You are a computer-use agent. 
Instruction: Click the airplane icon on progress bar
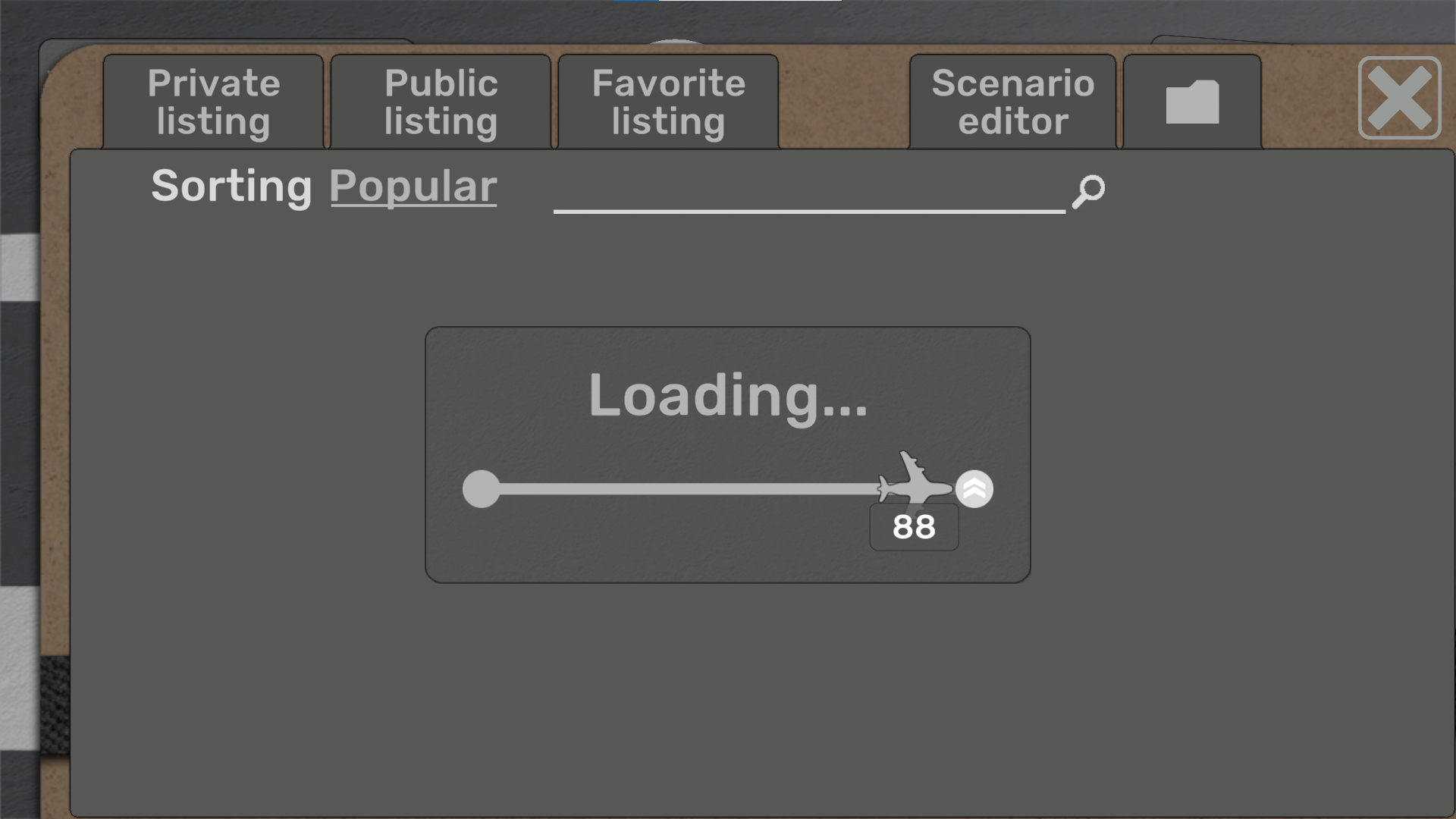click(x=914, y=479)
